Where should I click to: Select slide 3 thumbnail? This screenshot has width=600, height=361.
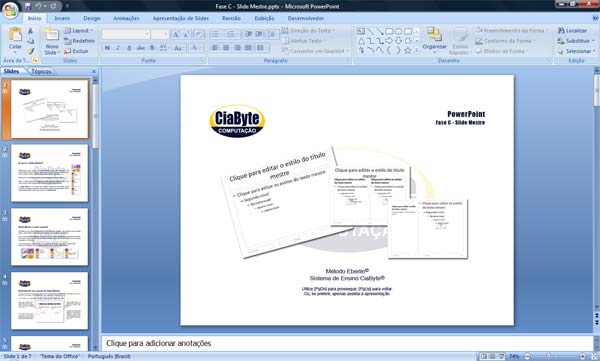tap(49, 237)
